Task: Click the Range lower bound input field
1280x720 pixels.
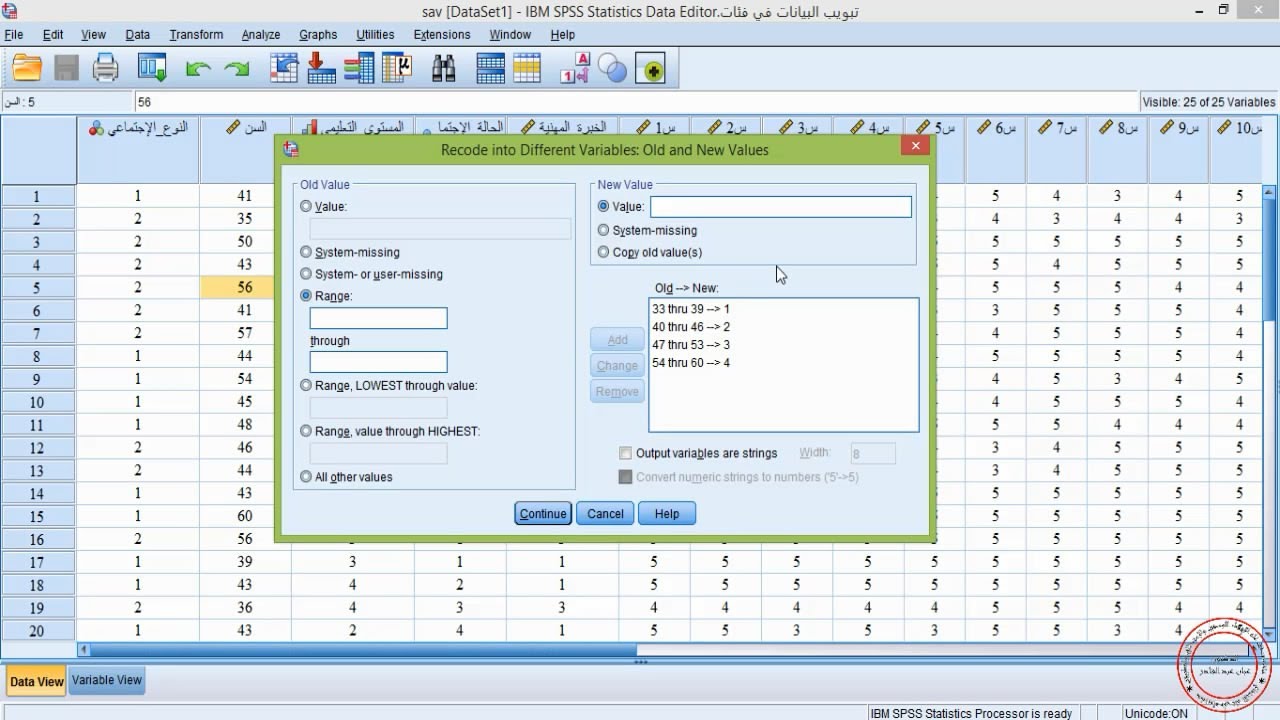Action: pos(378,318)
